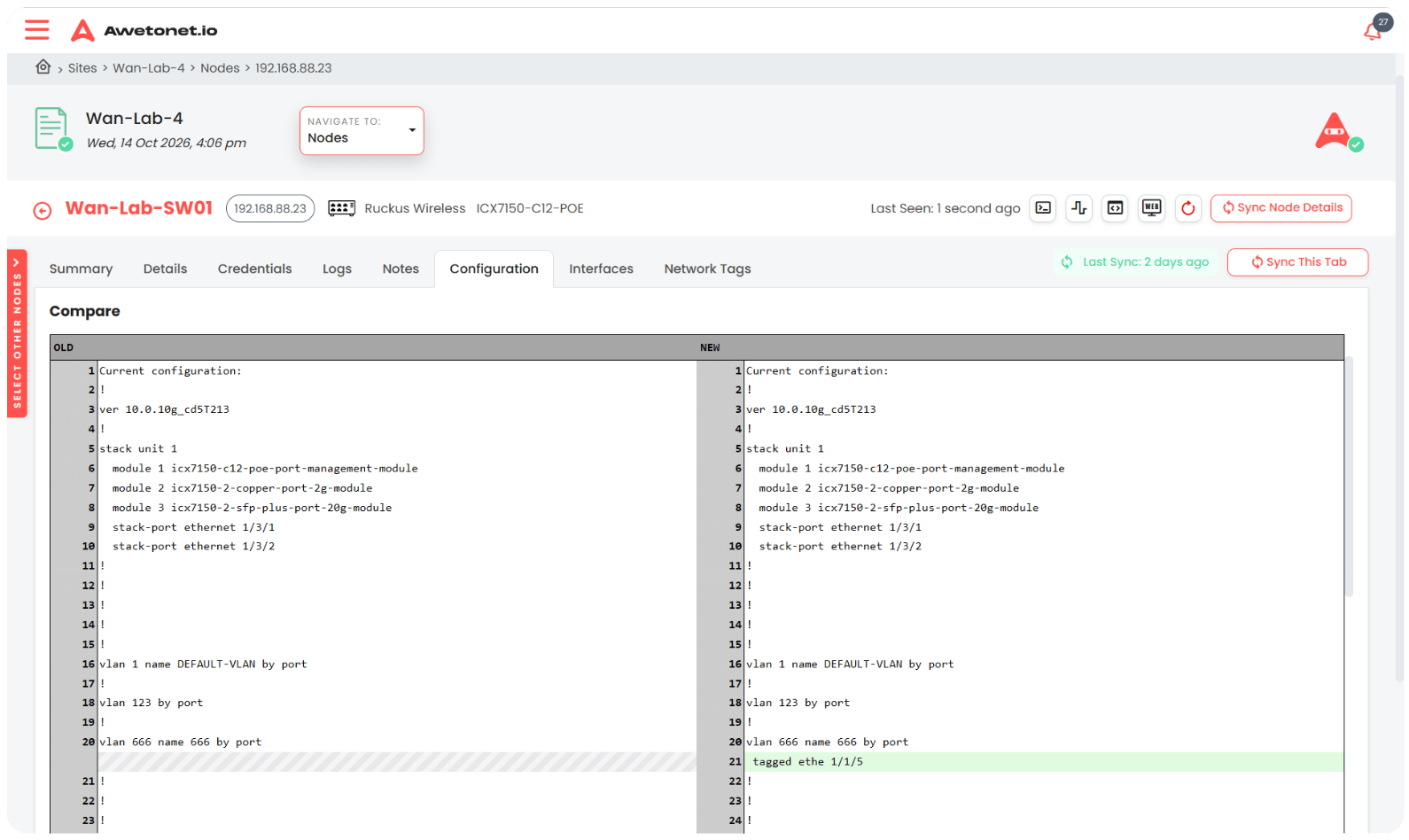Click the compare panel vertical scrollbar
The image size is (1409, 840).
[1349, 477]
